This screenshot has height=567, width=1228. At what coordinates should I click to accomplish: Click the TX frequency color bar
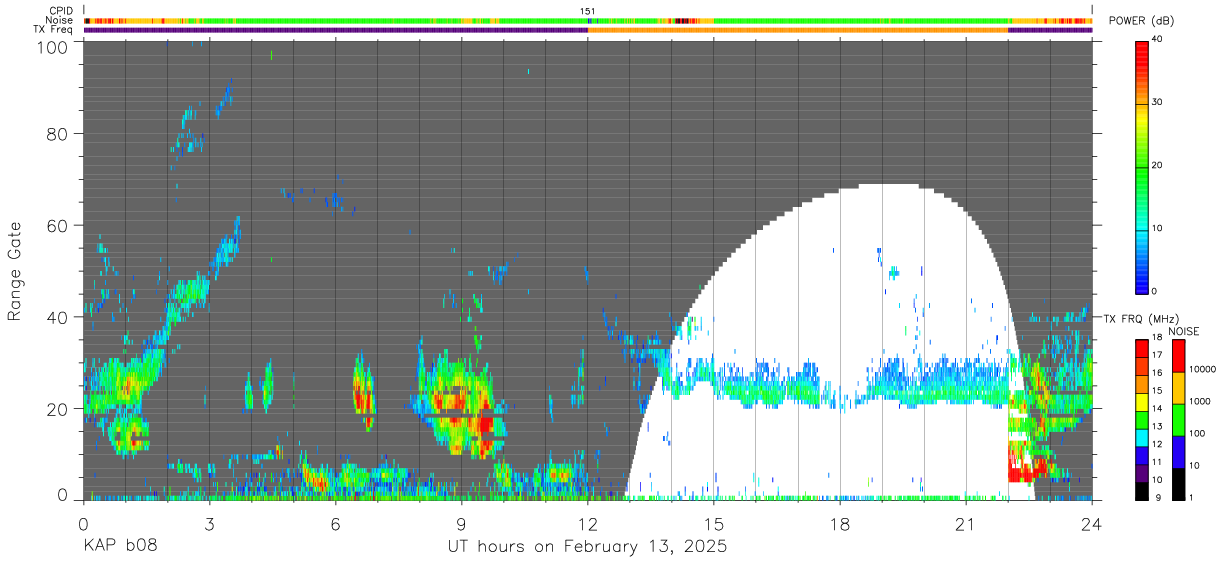1141,419
